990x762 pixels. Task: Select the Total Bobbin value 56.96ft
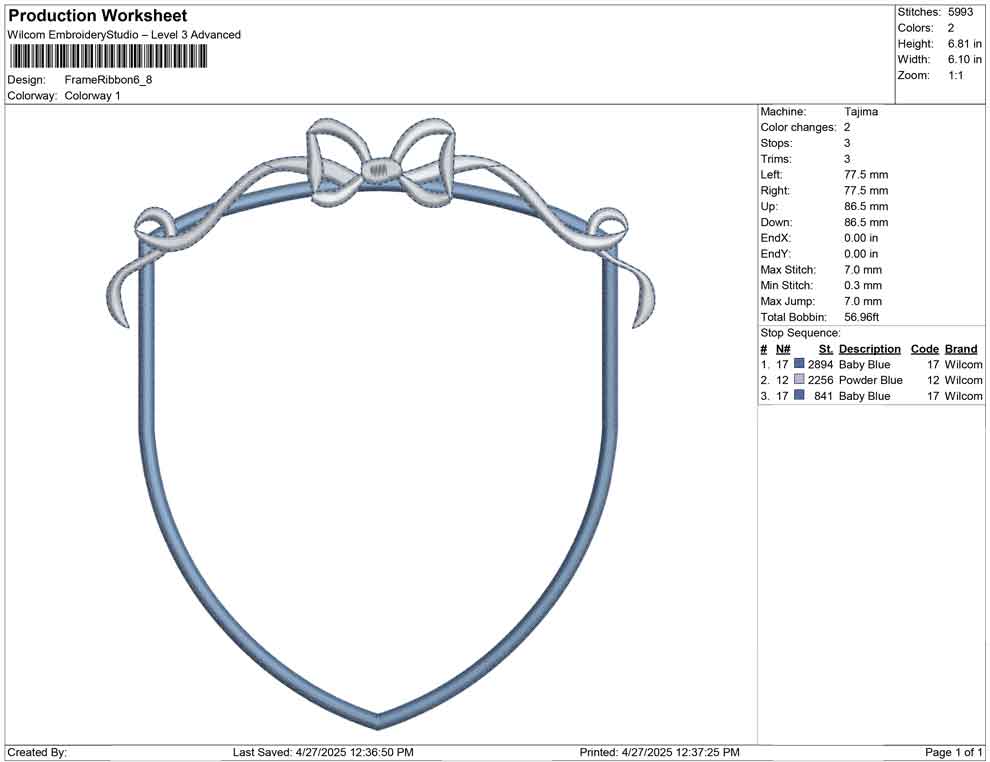[x=860, y=316]
